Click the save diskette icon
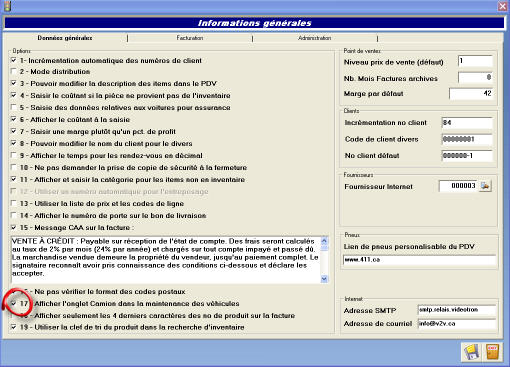Screen dimensions: 510x367 click(471, 352)
